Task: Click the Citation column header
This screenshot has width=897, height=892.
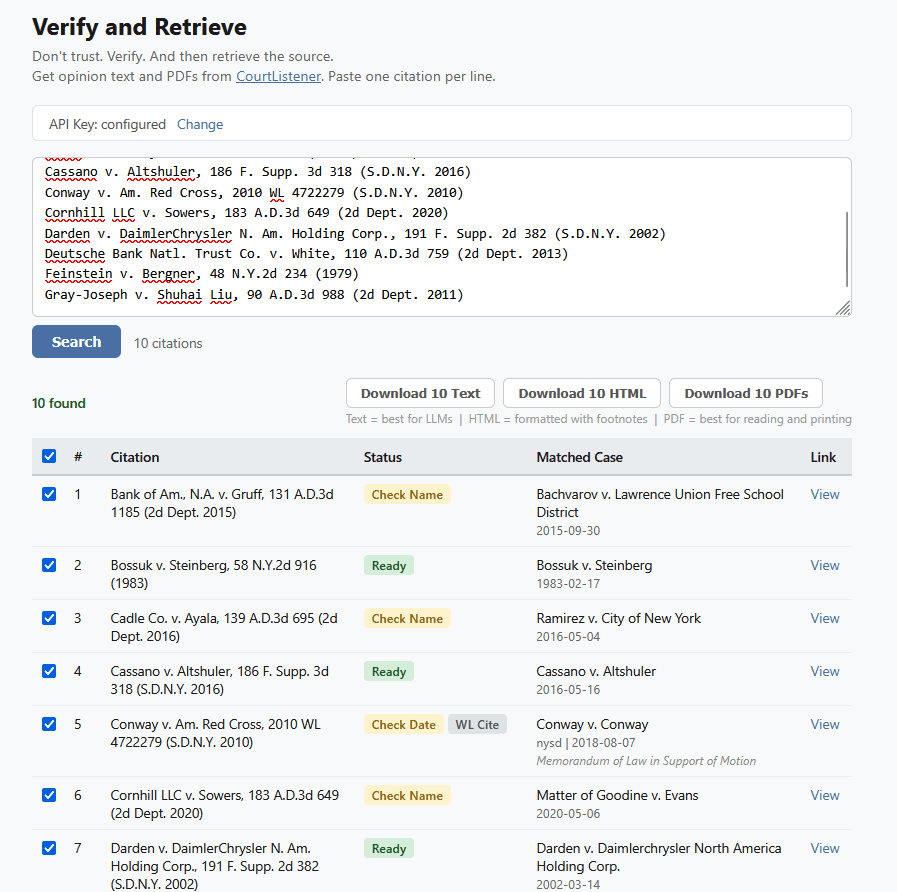Action: 135,457
